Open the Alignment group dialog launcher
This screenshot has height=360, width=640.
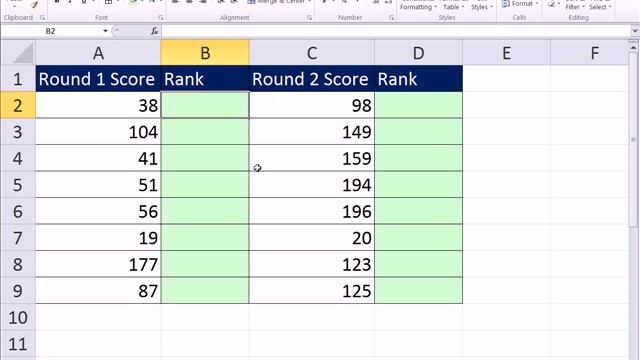[x=309, y=18]
